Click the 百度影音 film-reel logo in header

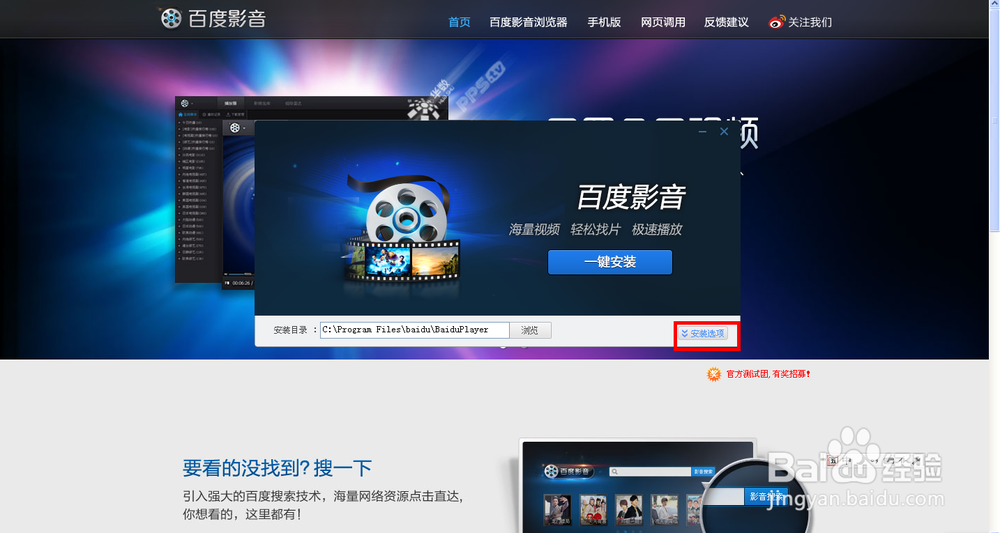(x=213, y=18)
